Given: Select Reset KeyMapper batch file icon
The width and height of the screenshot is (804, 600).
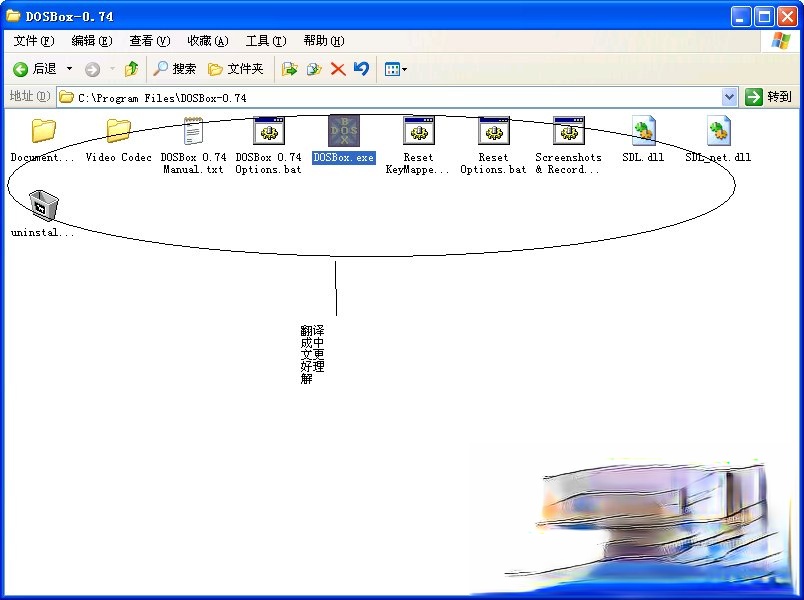Looking at the screenshot, I should point(418,131).
